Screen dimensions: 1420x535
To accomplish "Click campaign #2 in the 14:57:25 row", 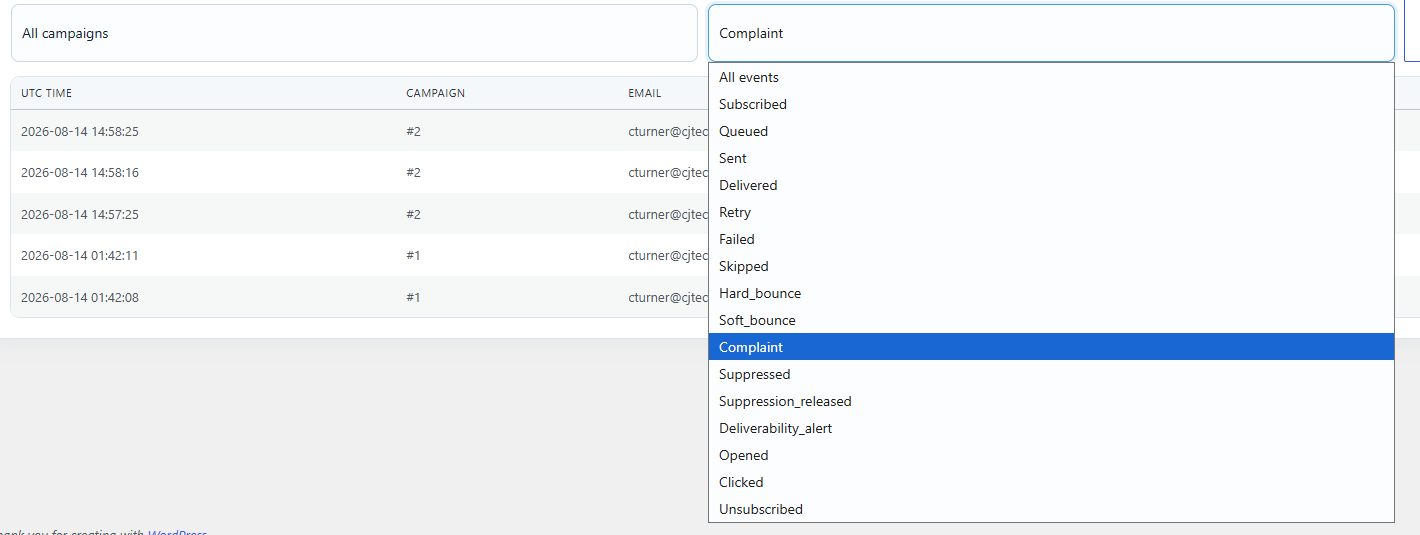I will [413, 214].
